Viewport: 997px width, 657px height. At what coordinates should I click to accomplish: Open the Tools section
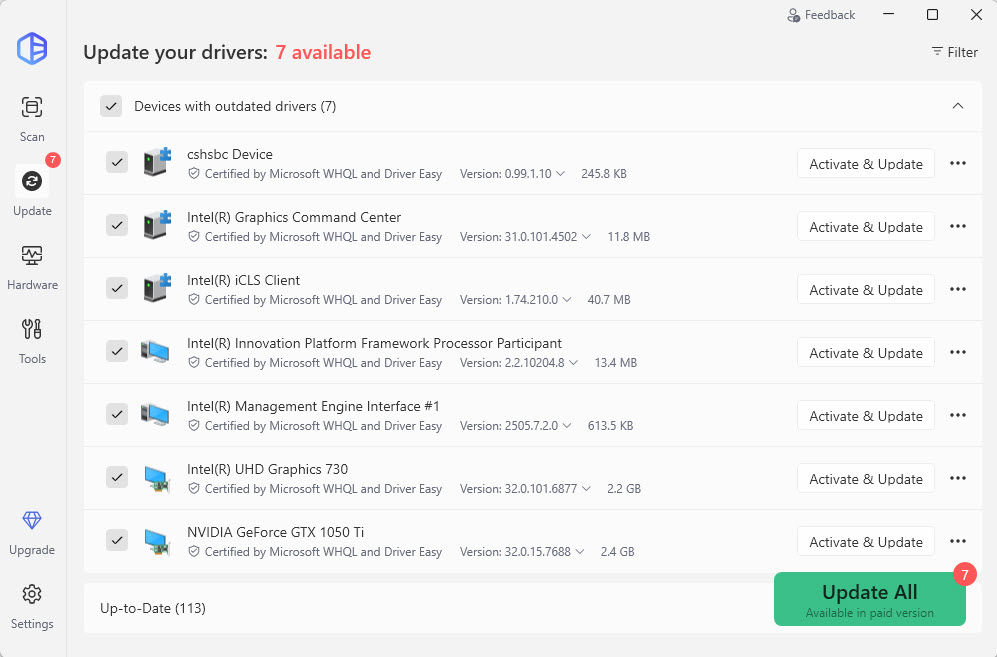coord(32,340)
